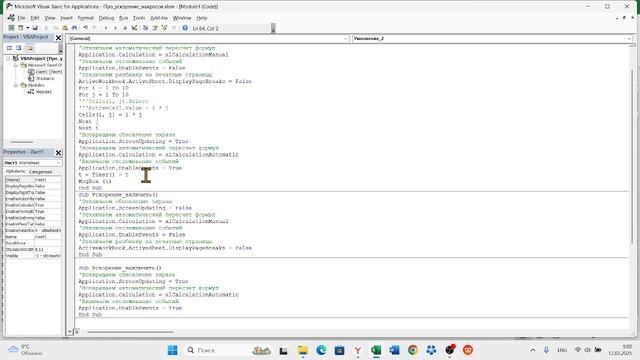The width and height of the screenshot is (640, 360).
Task: Open Find with the binoculars icon
Action: click(x=74, y=28)
